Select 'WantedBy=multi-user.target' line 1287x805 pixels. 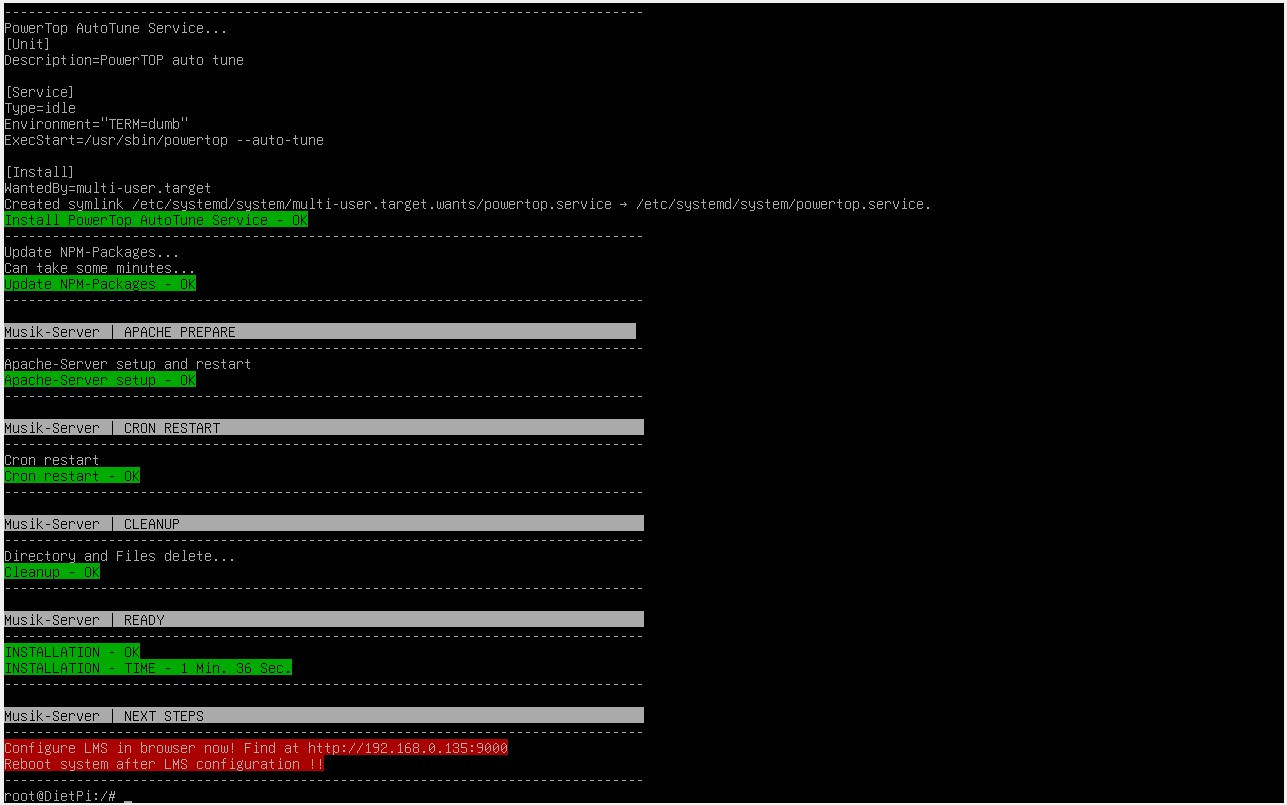click(x=108, y=188)
